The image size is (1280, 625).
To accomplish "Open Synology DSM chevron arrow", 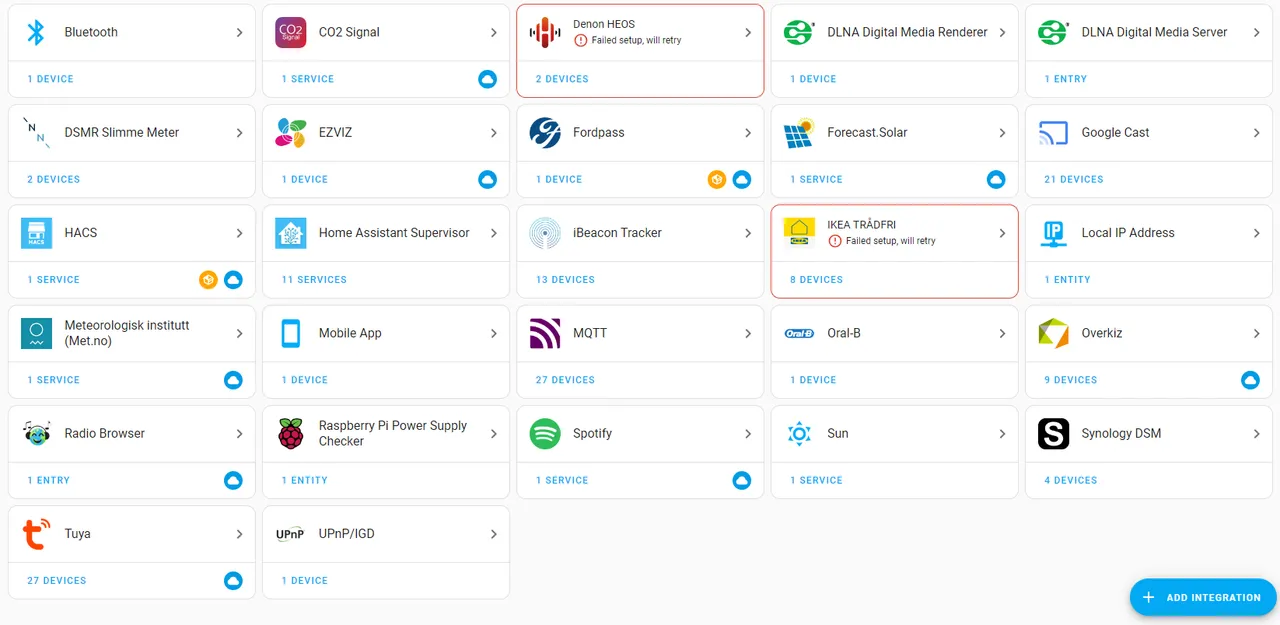I will click(x=1256, y=433).
